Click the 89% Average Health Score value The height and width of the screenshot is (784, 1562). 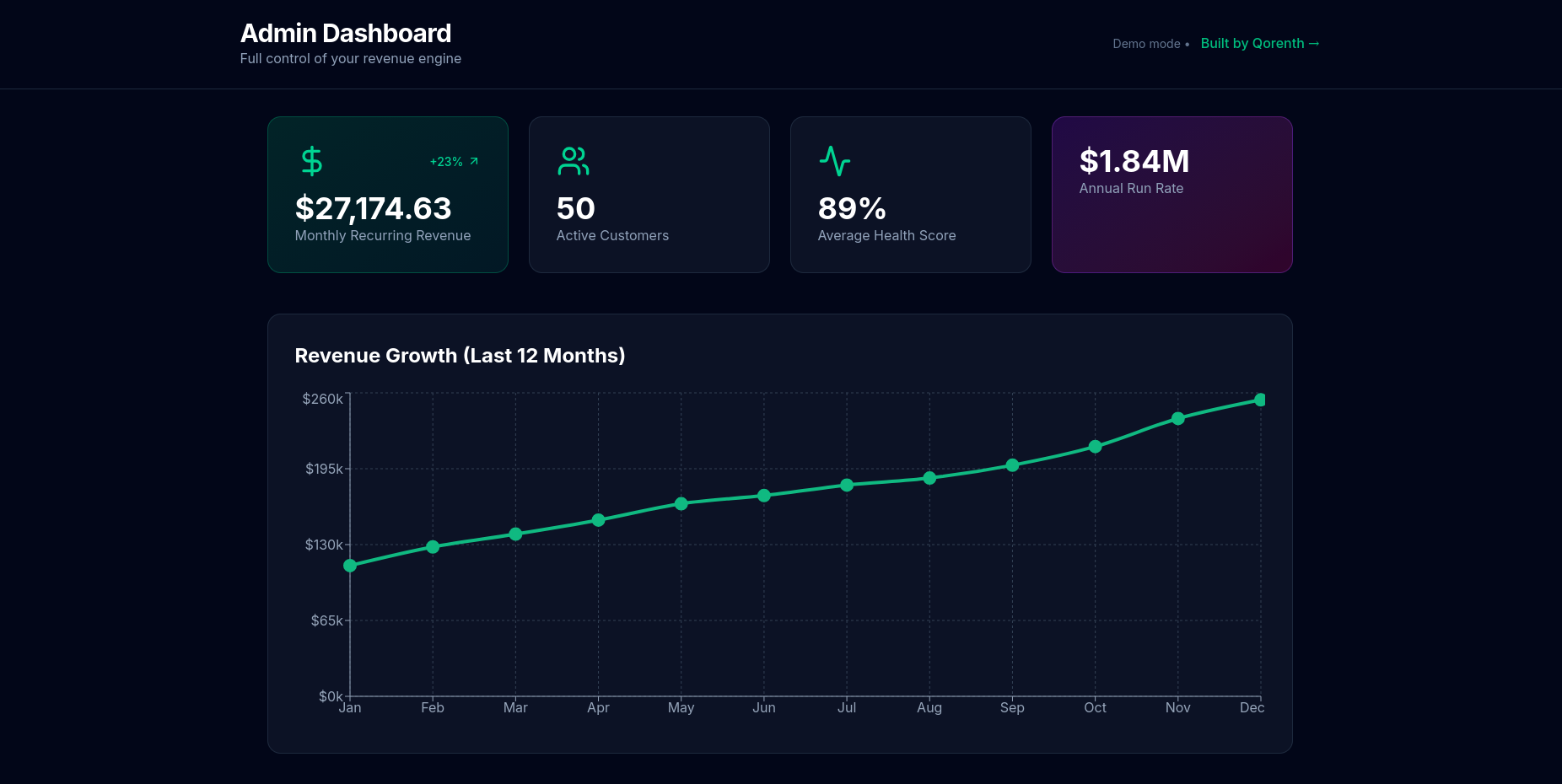point(851,207)
